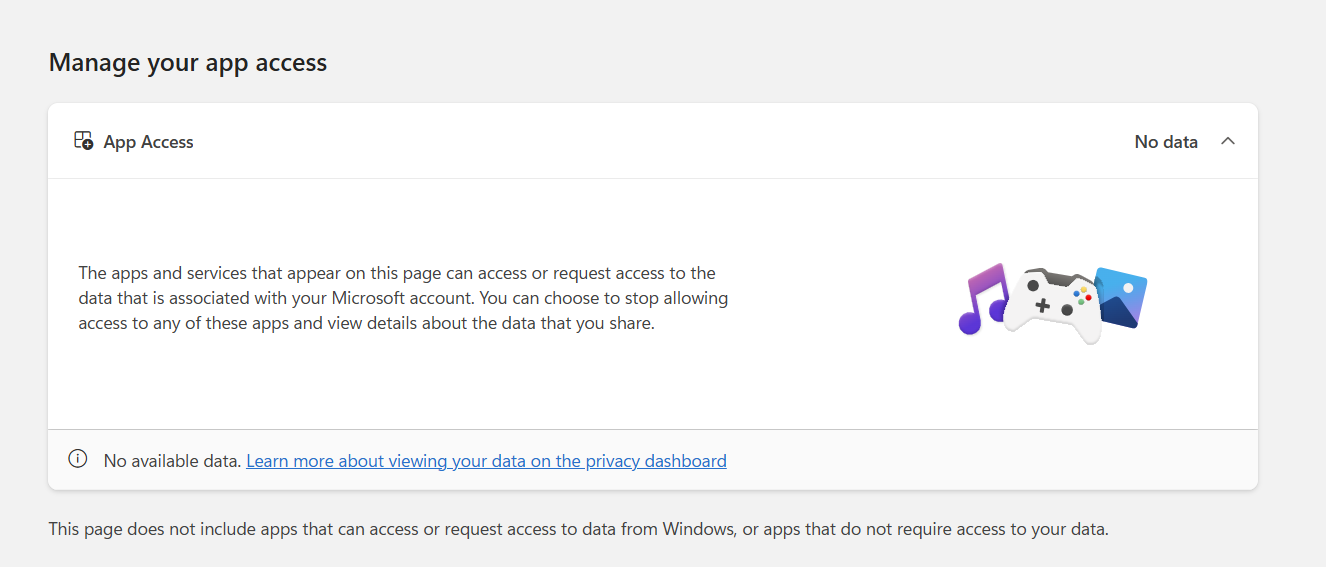Click the colored buttons on the controller

click(1082, 295)
